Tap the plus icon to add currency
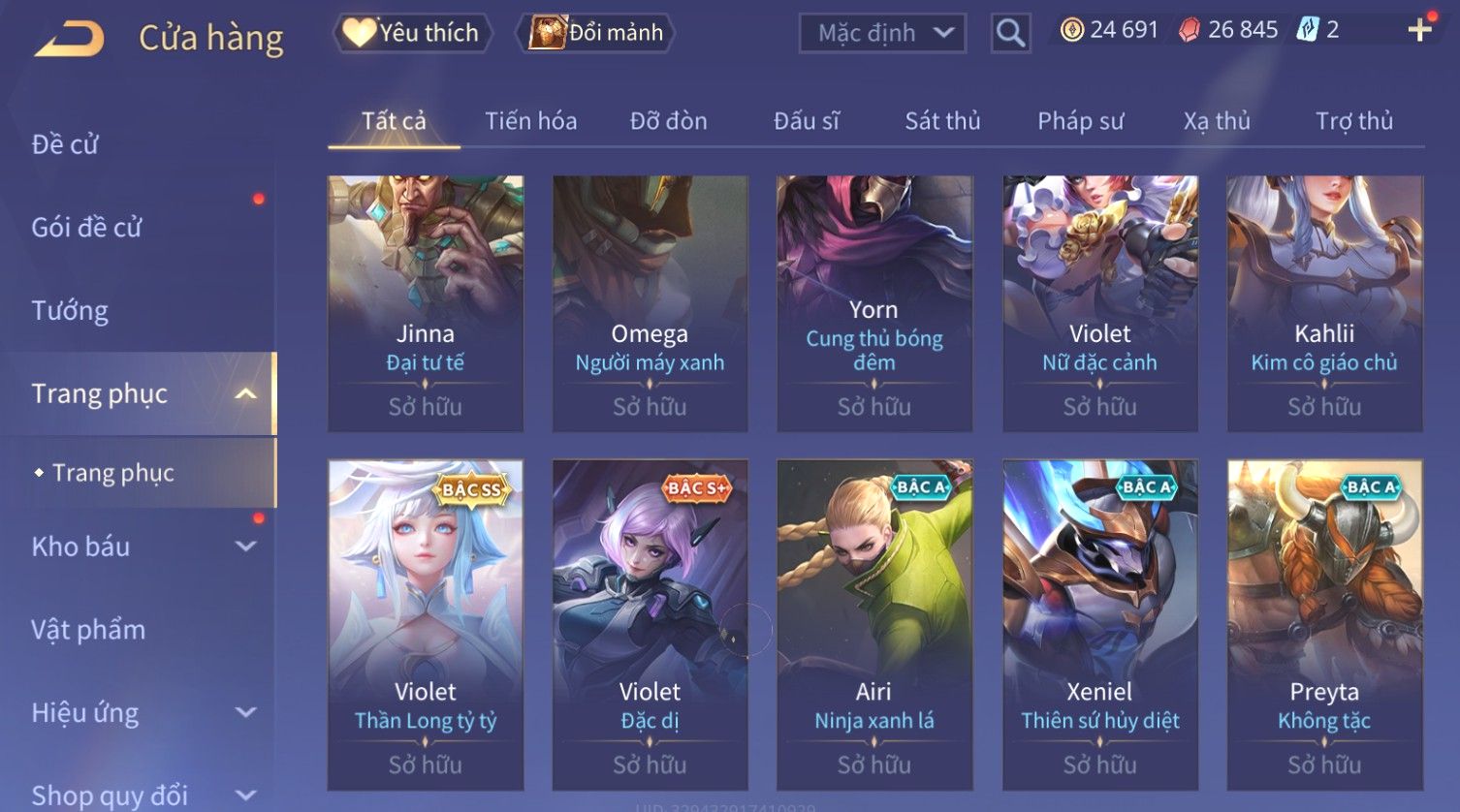The width and height of the screenshot is (1460, 812). pos(1419,30)
